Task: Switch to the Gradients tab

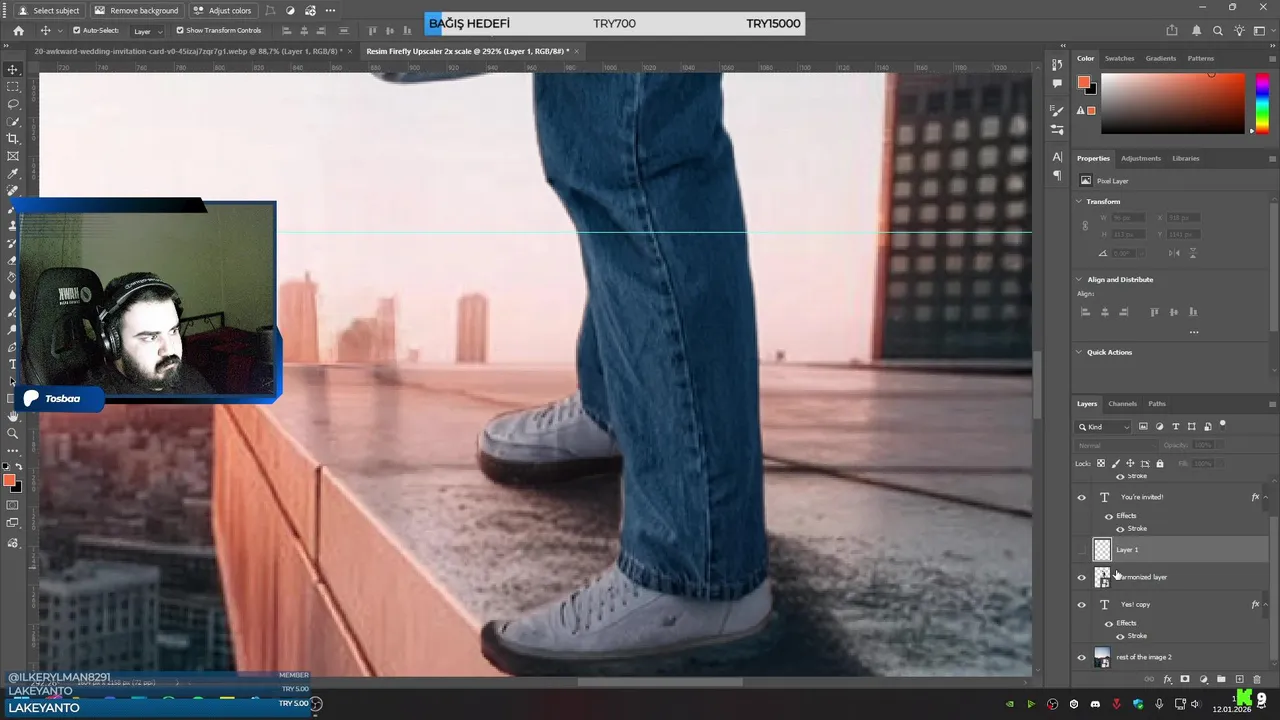Action: 1160,58
